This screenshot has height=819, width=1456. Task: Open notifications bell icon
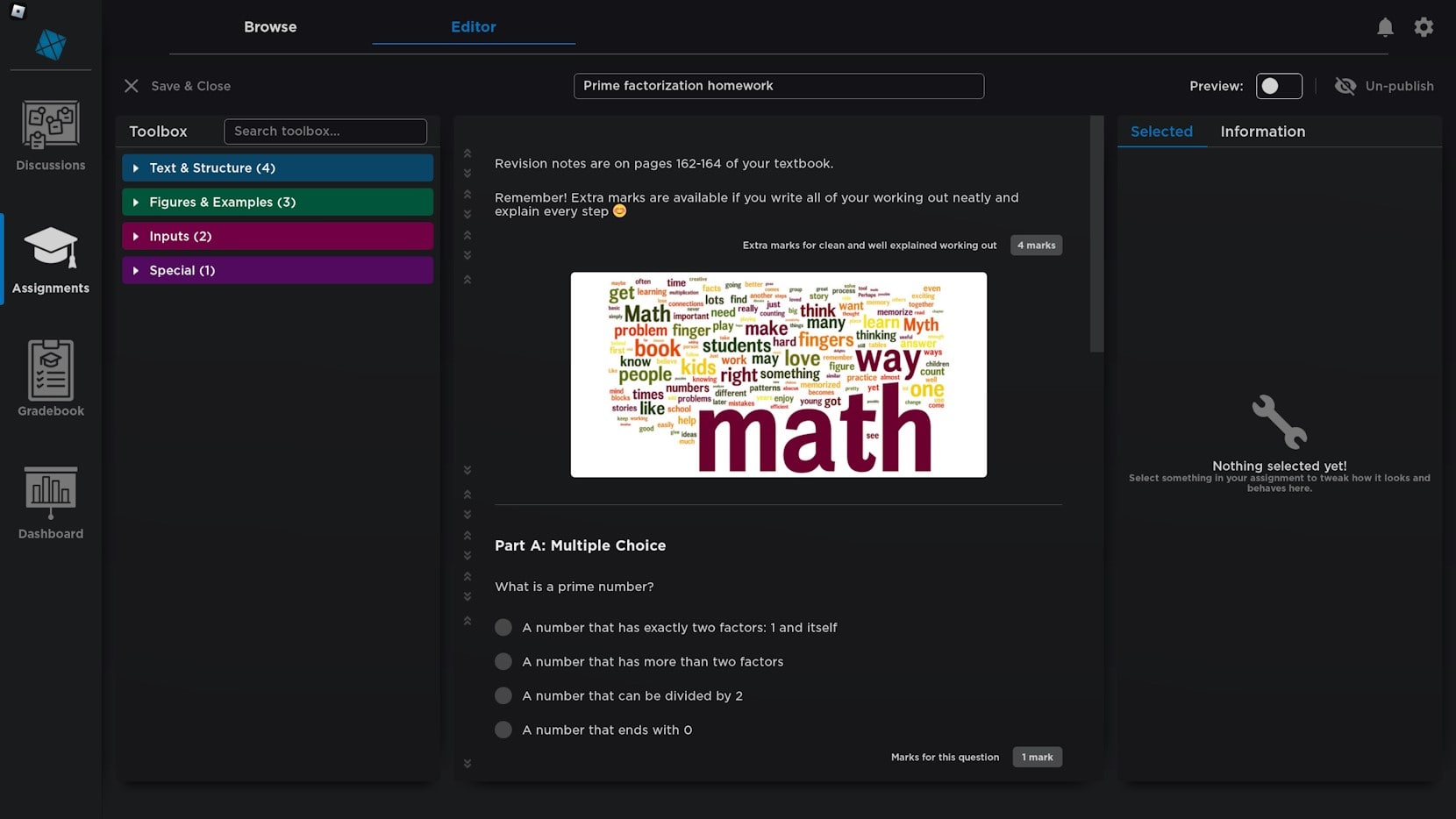pyautogui.click(x=1385, y=27)
